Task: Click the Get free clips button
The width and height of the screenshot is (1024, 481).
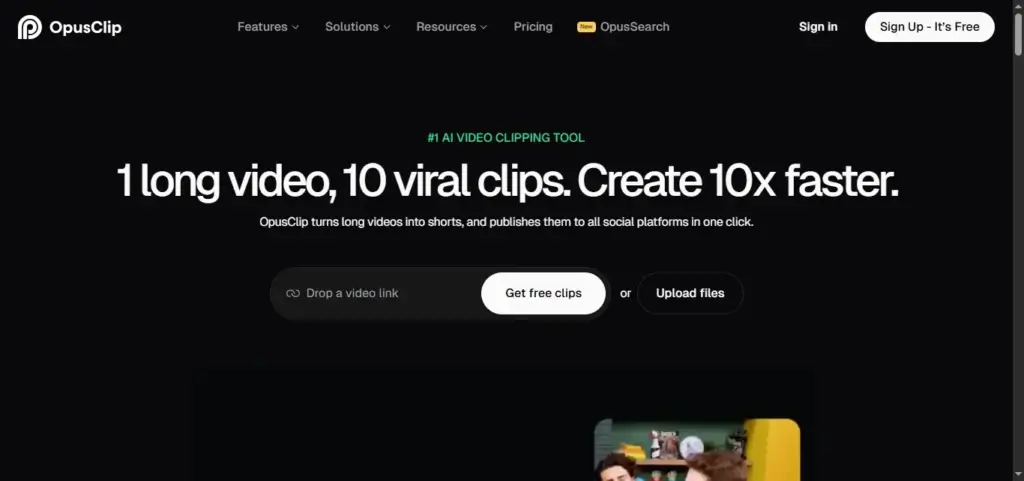Action: pyautogui.click(x=543, y=294)
